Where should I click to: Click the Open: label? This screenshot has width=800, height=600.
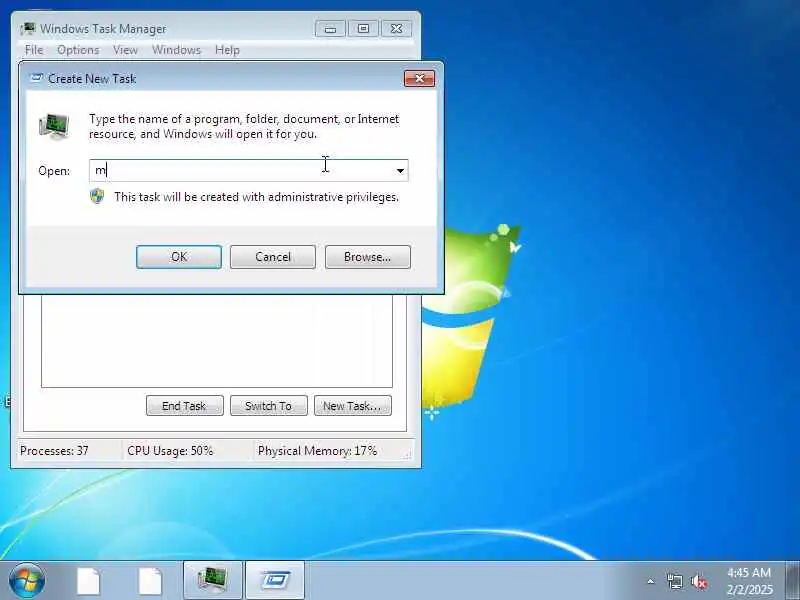point(54,171)
